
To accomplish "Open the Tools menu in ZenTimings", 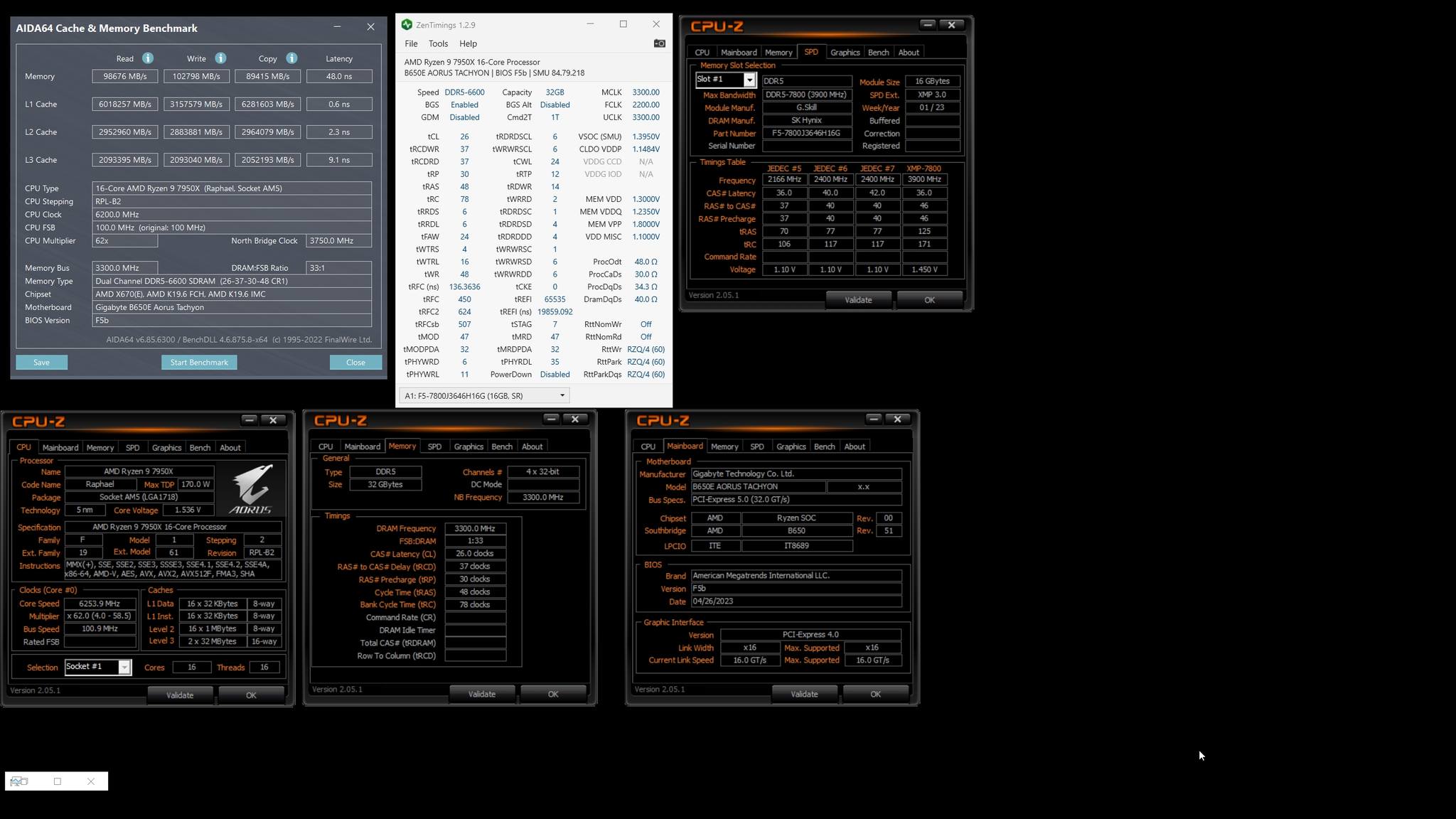I will (x=438, y=43).
